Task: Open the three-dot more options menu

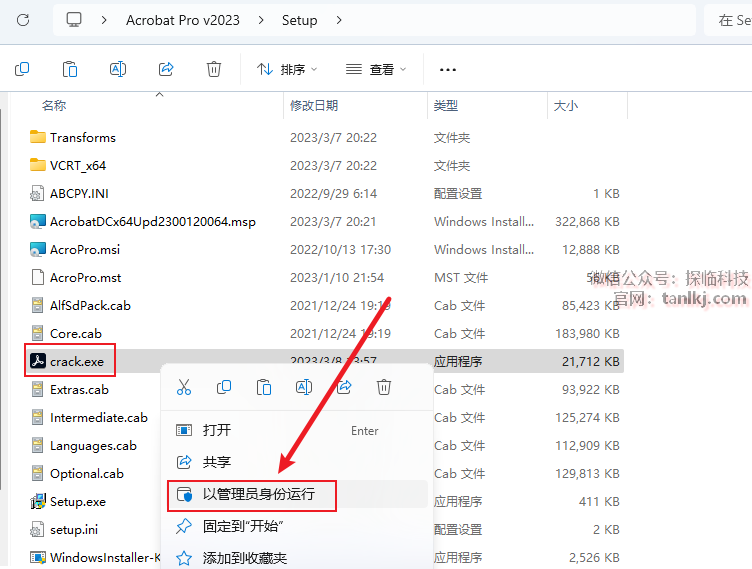Action: click(x=448, y=70)
